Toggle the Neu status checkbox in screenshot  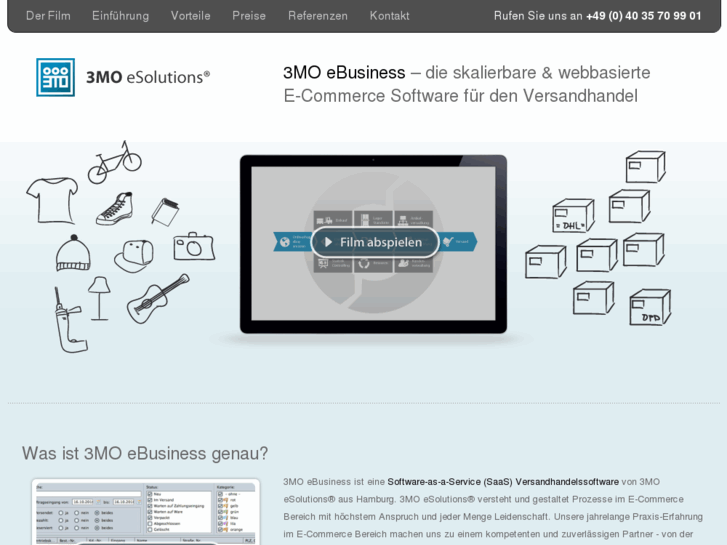click(x=150, y=494)
